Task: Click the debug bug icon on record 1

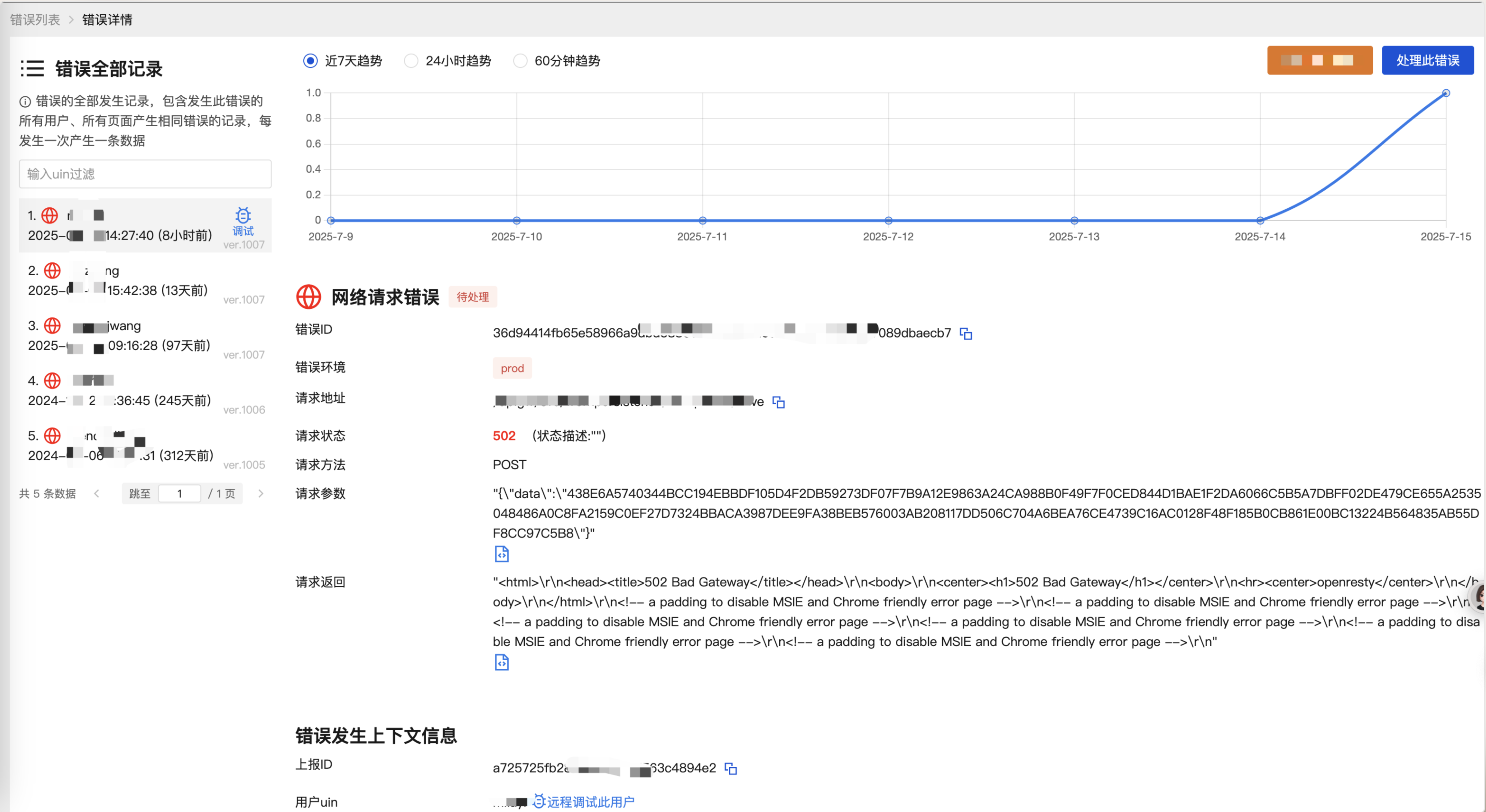Action: pyautogui.click(x=243, y=216)
